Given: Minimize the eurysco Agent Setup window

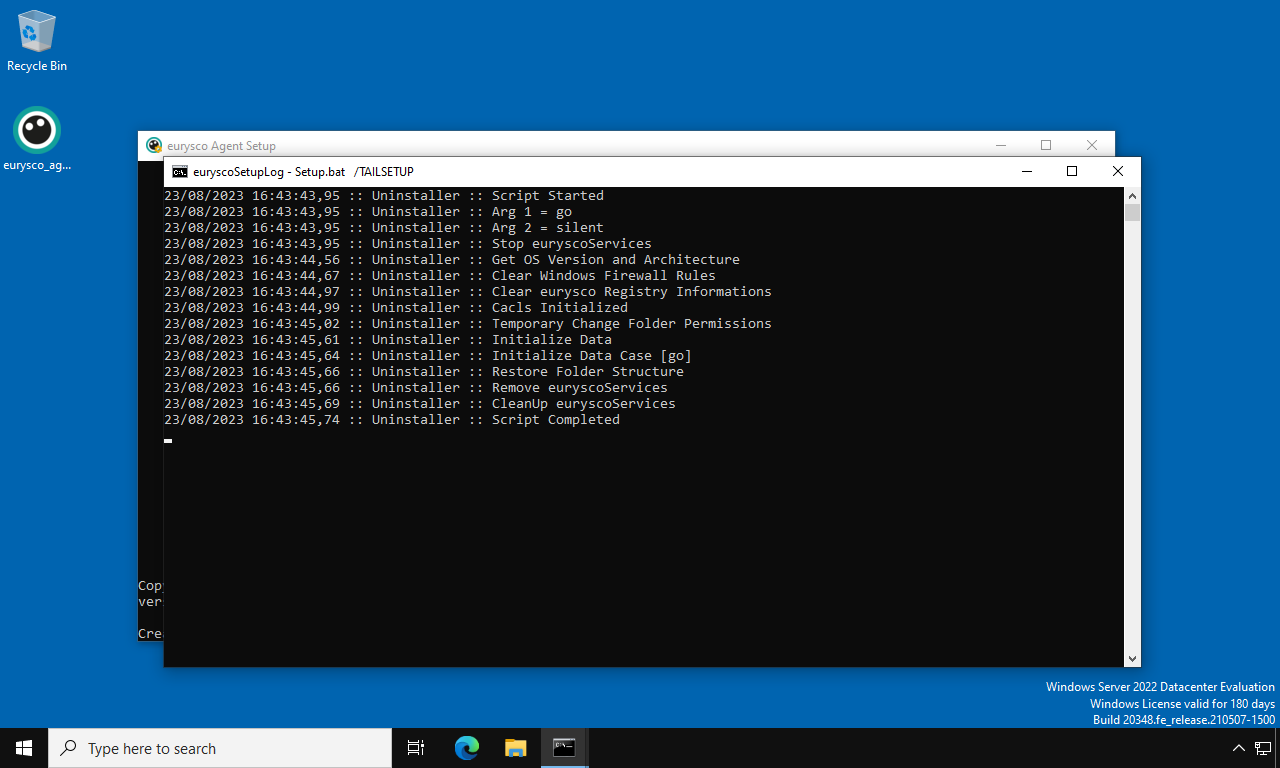Looking at the screenshot, I should (x=1000, y=145).
